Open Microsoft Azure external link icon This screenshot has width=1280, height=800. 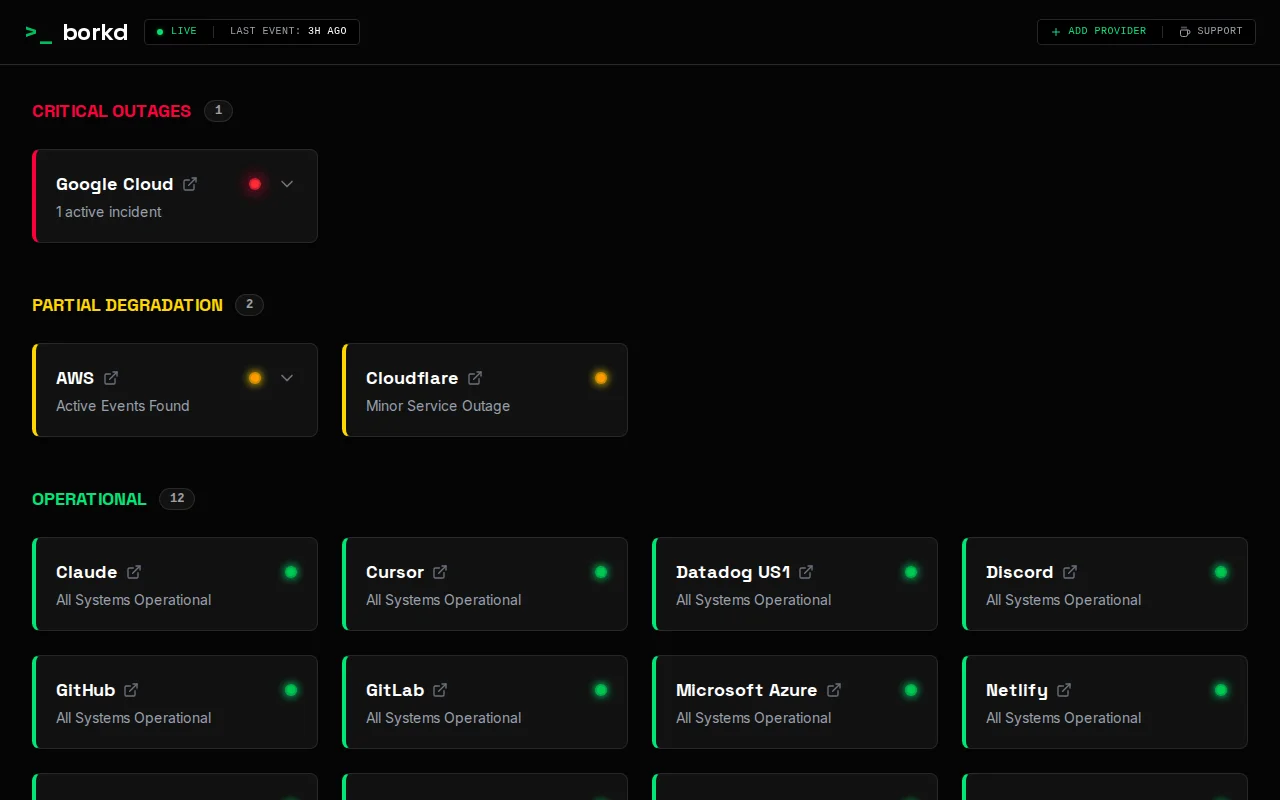click(x=834, y=690)
